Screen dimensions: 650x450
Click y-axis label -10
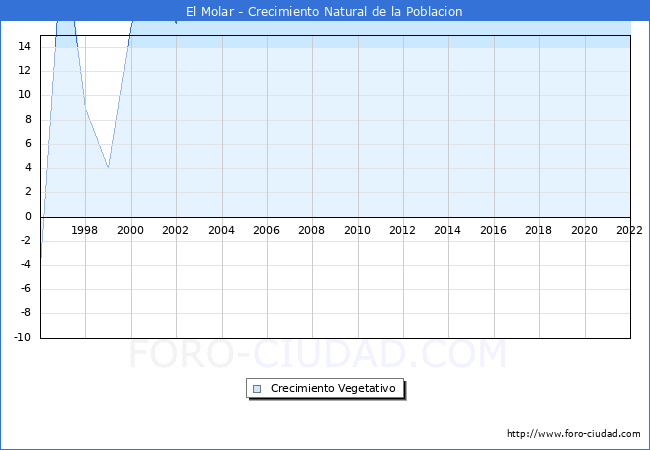point(23,337)
